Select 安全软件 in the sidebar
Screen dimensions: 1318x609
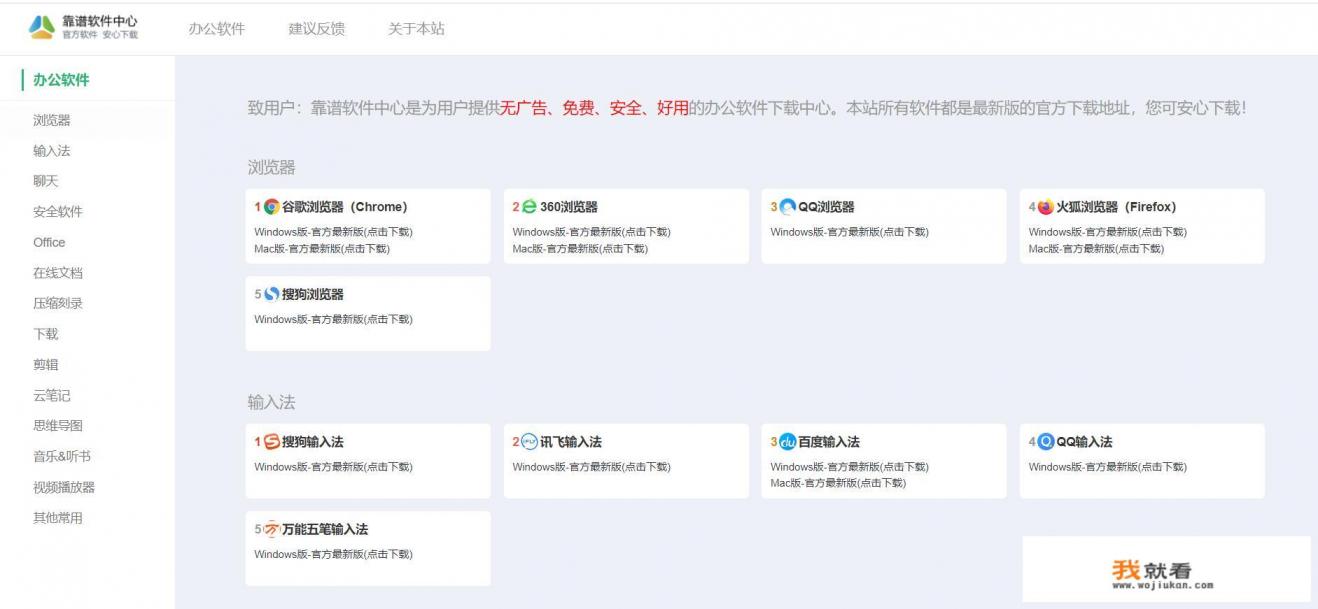tap(58, 212)
